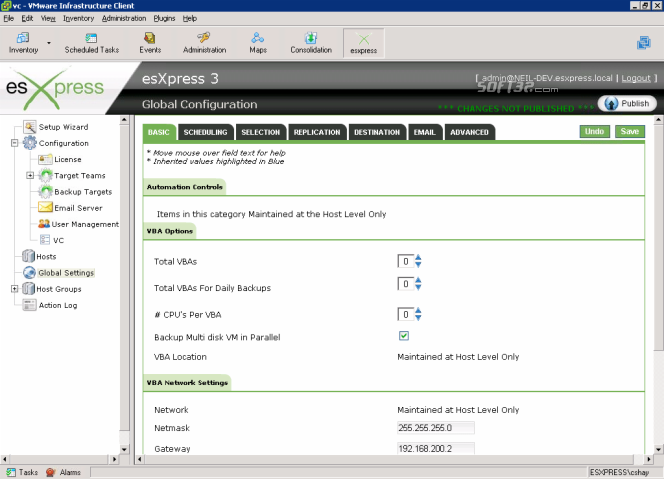664x479 pixels.
Task: Click the Gateway input field
Action: [x=436, y=448]
